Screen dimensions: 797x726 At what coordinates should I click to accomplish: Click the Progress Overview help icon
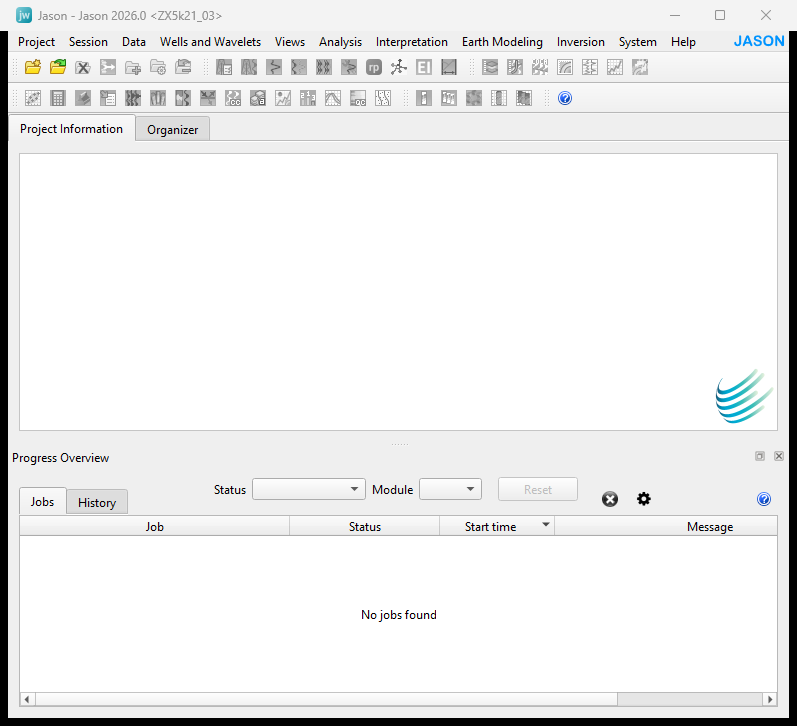tap(763, 499)
